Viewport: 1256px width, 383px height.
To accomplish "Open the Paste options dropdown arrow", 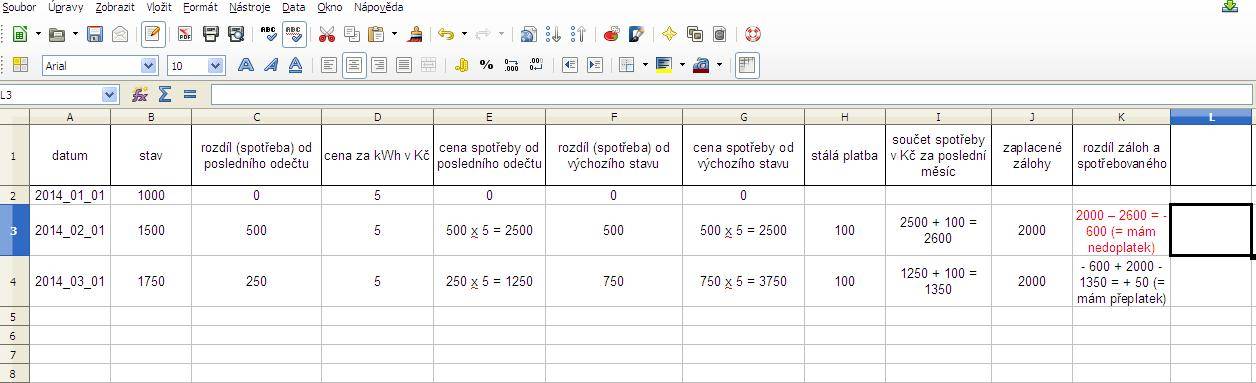I will point(395,34).
